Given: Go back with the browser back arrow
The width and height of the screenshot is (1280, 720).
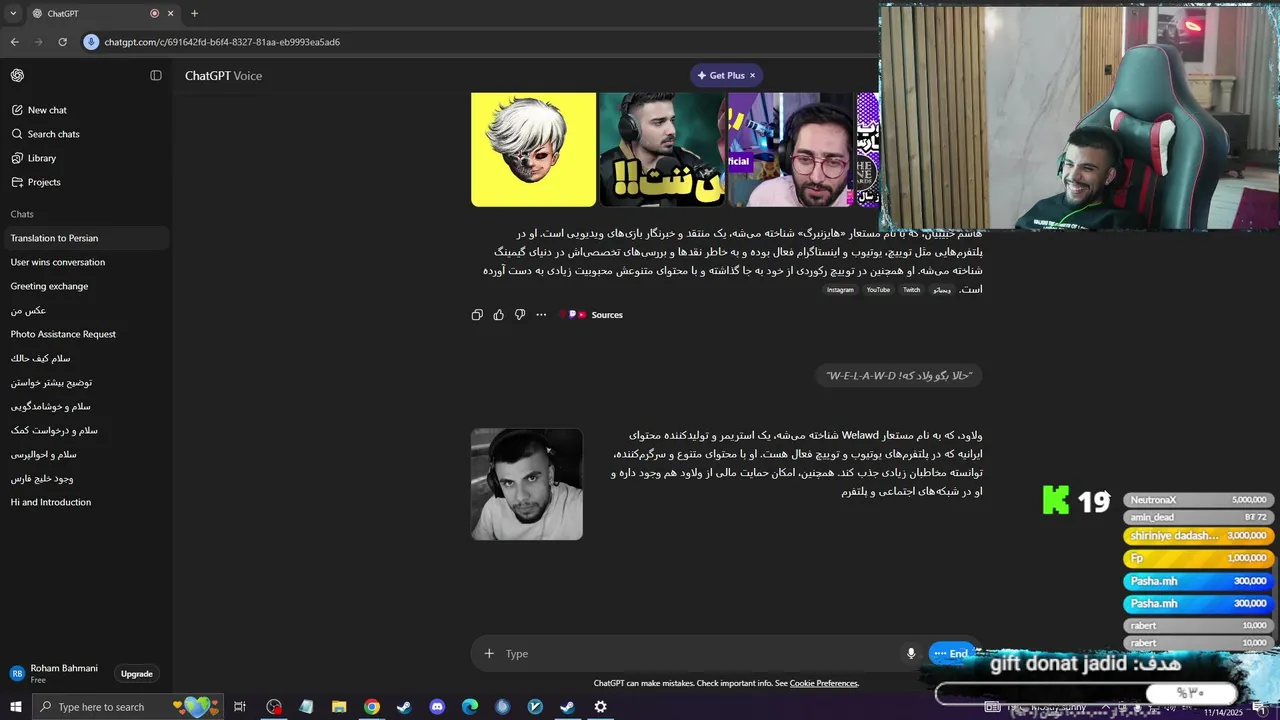Looking at the screenshot, I should point(14,42).
